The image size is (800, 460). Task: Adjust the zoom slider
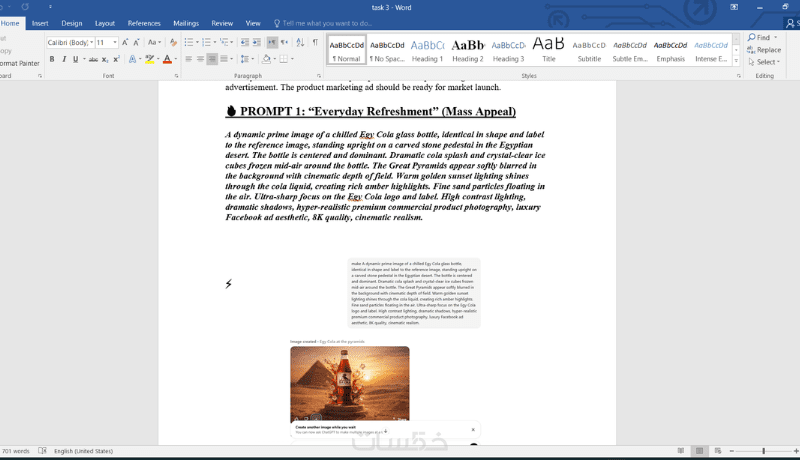[764, 451]
